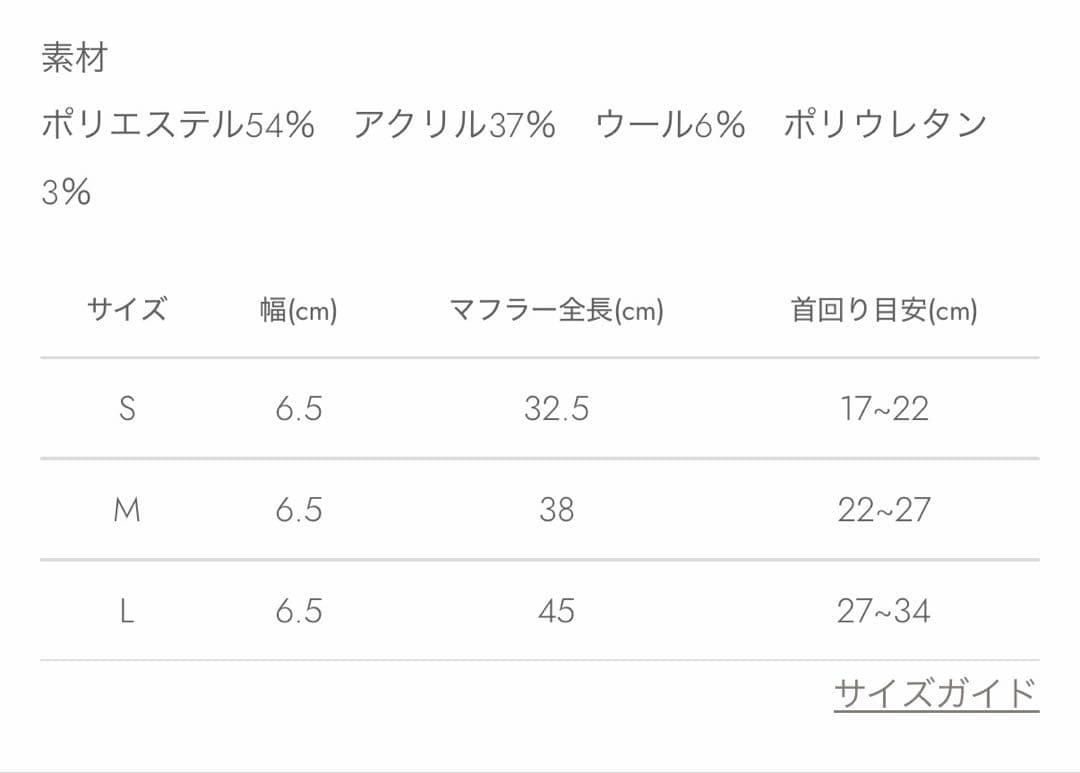Click the 38 muffler length value
The width and height of the screenshot is (1080, 773).
click(x=557, y=510)
